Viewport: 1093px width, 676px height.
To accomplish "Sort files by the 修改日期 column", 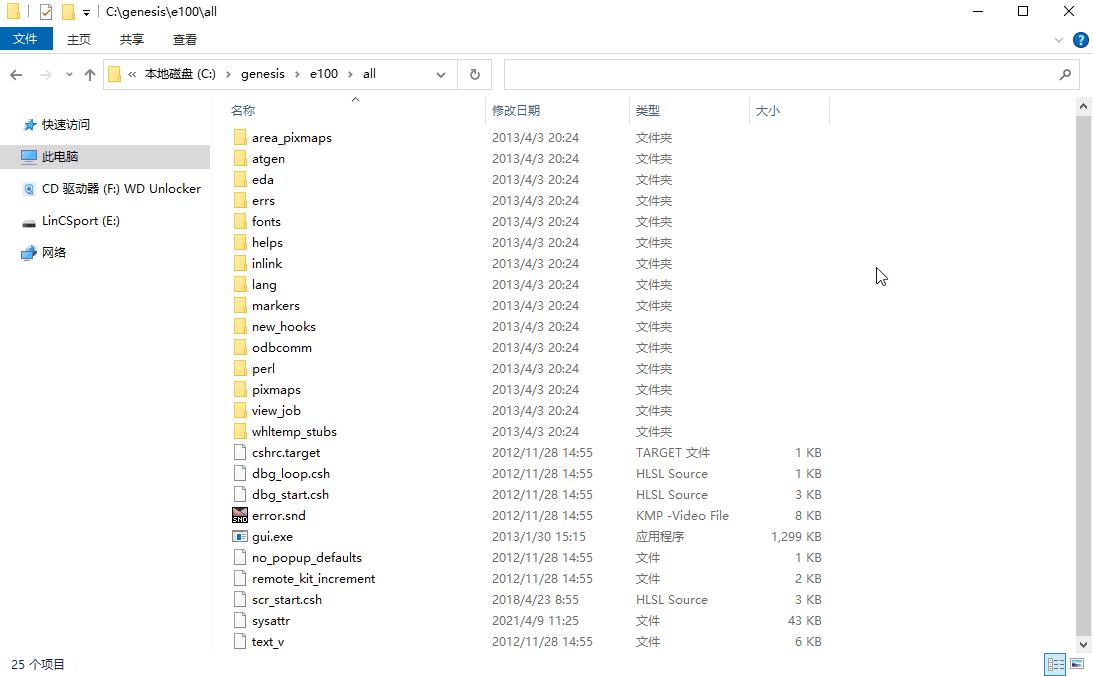I will point(525,110).
